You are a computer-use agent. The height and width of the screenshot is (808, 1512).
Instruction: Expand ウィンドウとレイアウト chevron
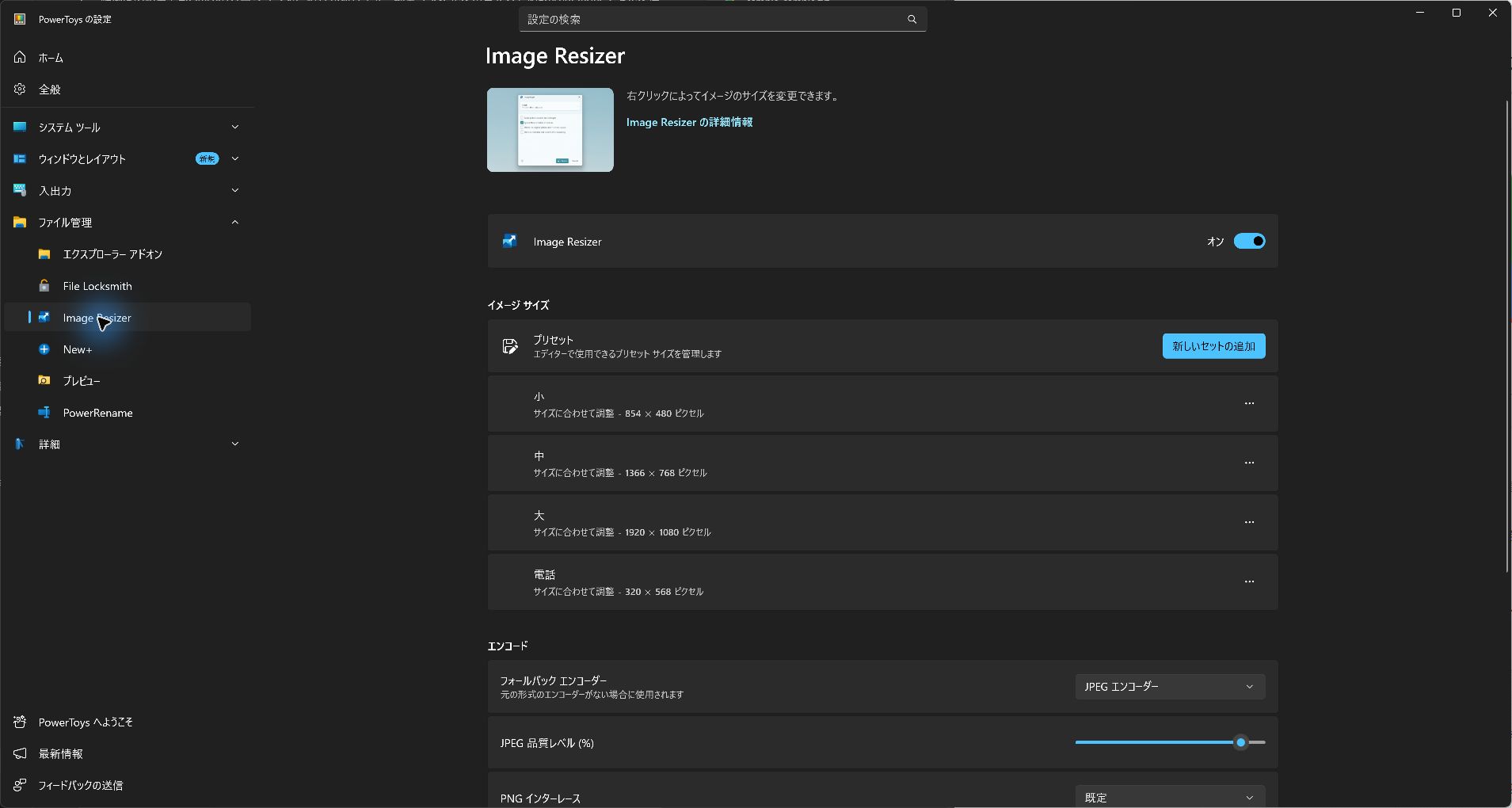[x=234, y=158]
